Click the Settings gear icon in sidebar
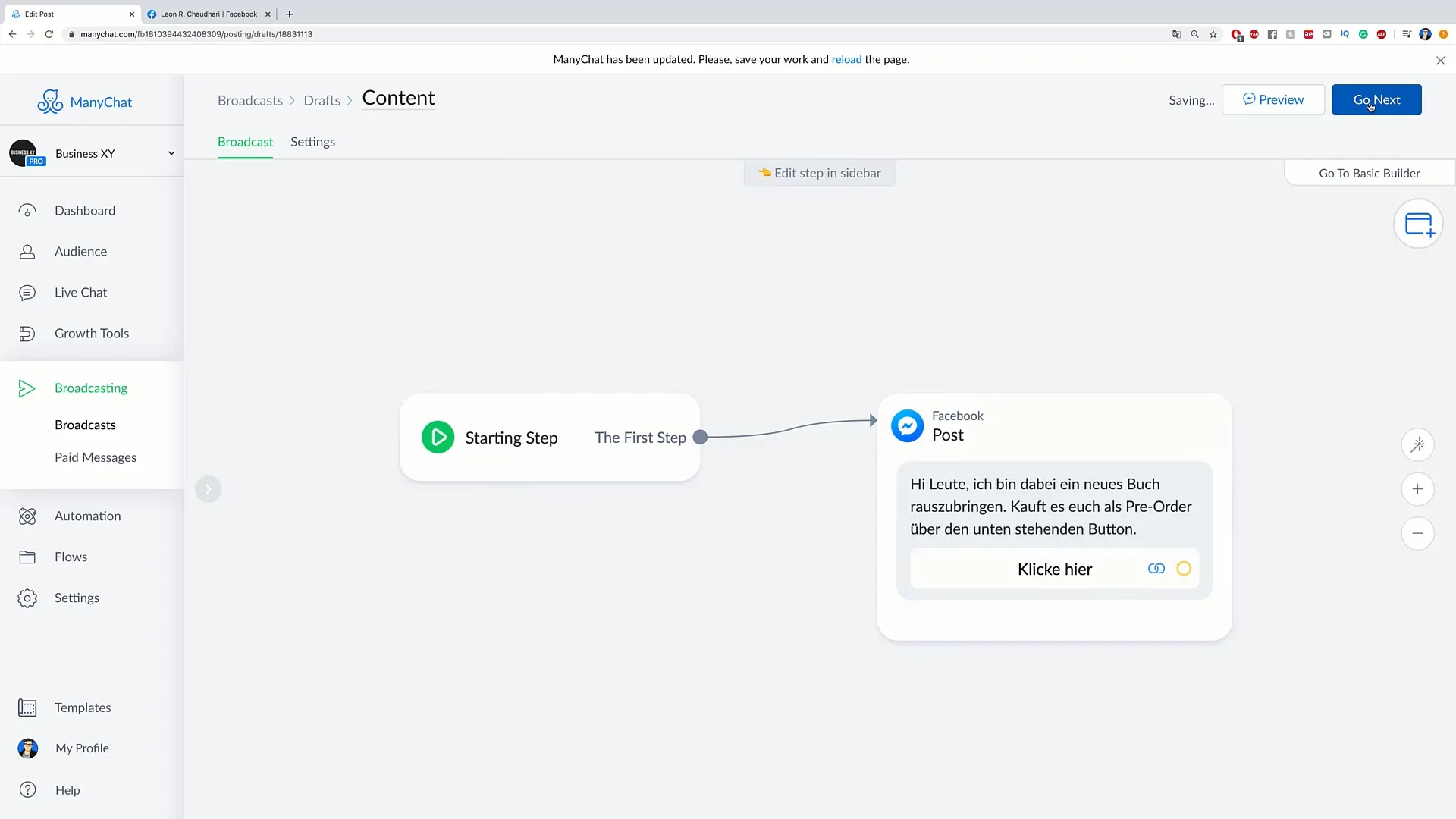Viewport: 1456px width, 819px height. (27, 598)
